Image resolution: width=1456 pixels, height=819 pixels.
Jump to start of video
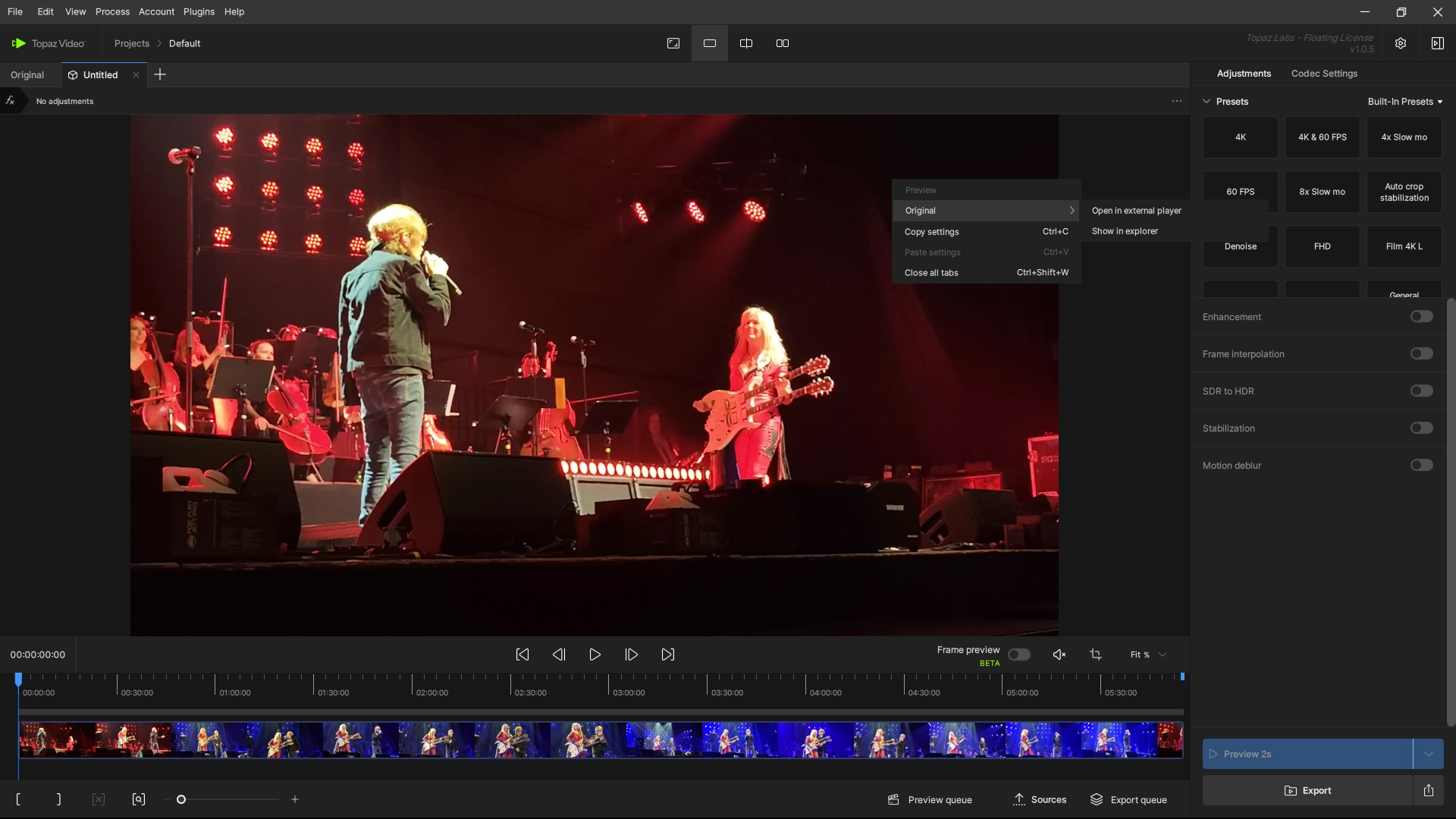pos(522,654)
